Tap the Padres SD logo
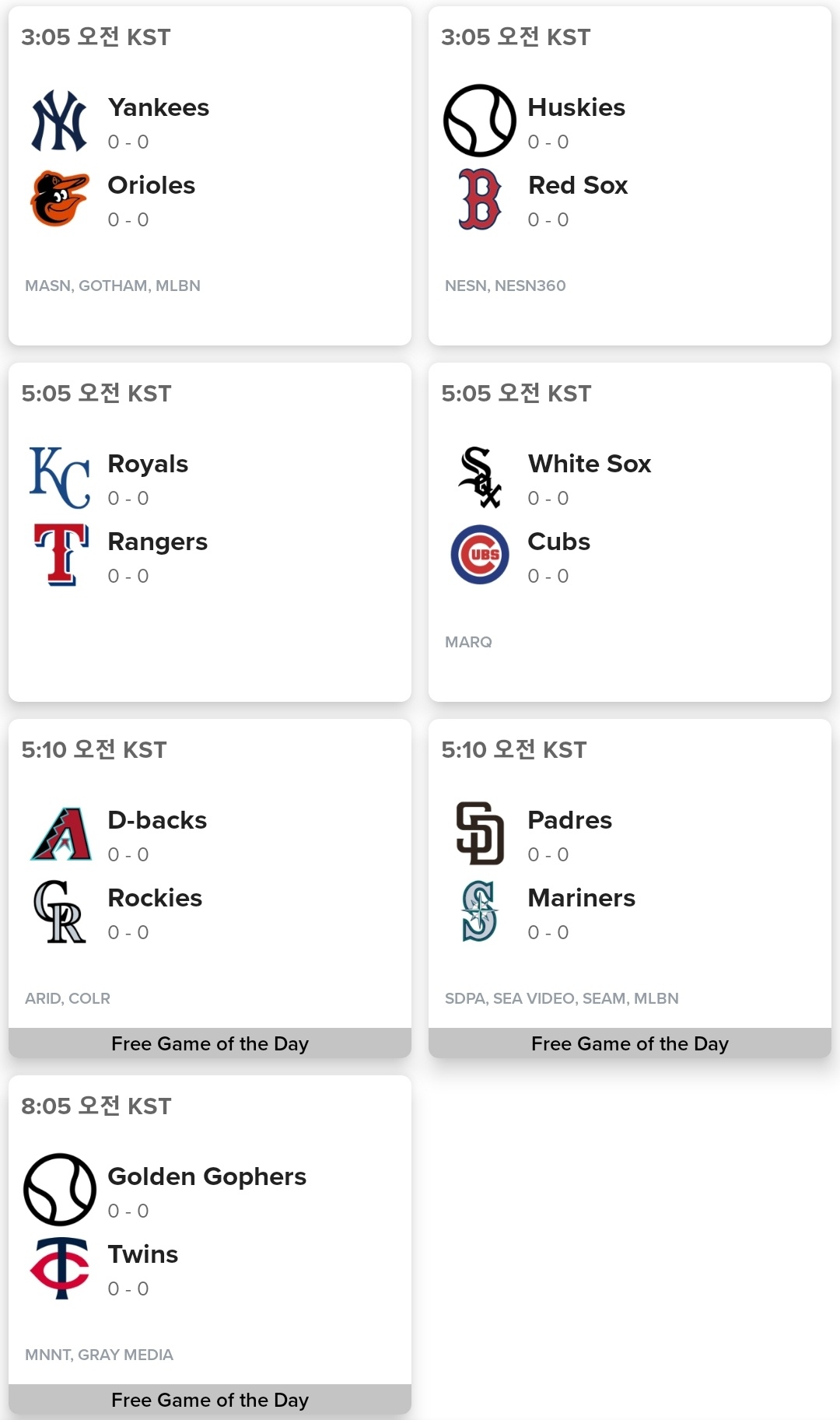This screenshot has height=1420, width=840. point(479,833)
